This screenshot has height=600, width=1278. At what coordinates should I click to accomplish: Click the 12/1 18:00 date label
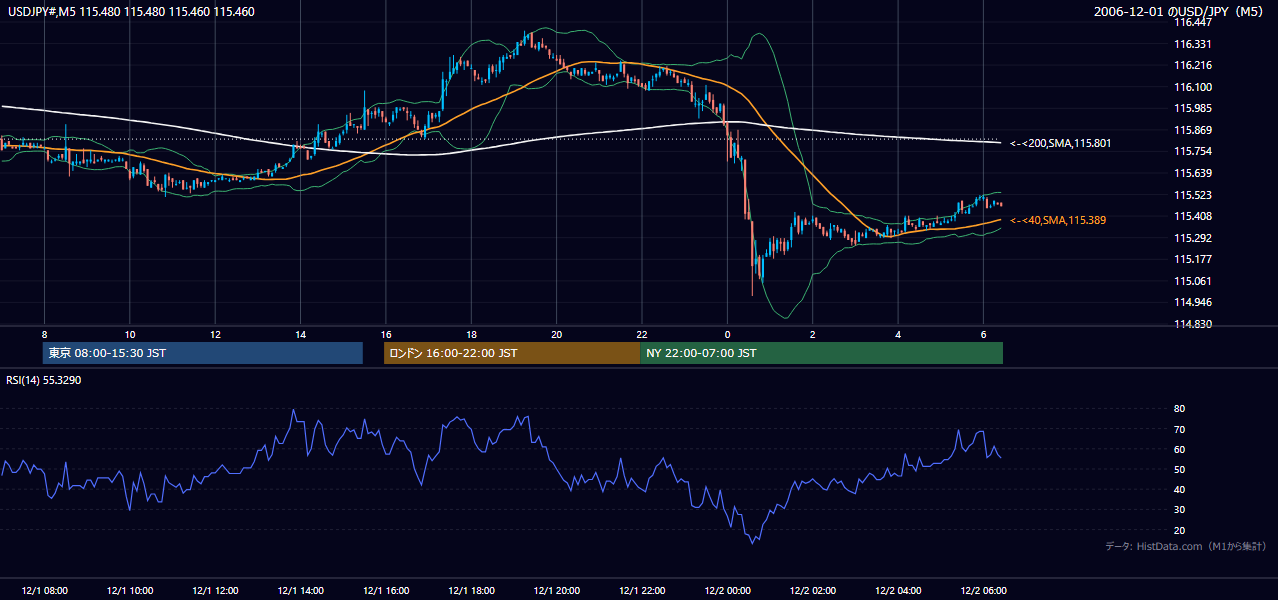472,591
